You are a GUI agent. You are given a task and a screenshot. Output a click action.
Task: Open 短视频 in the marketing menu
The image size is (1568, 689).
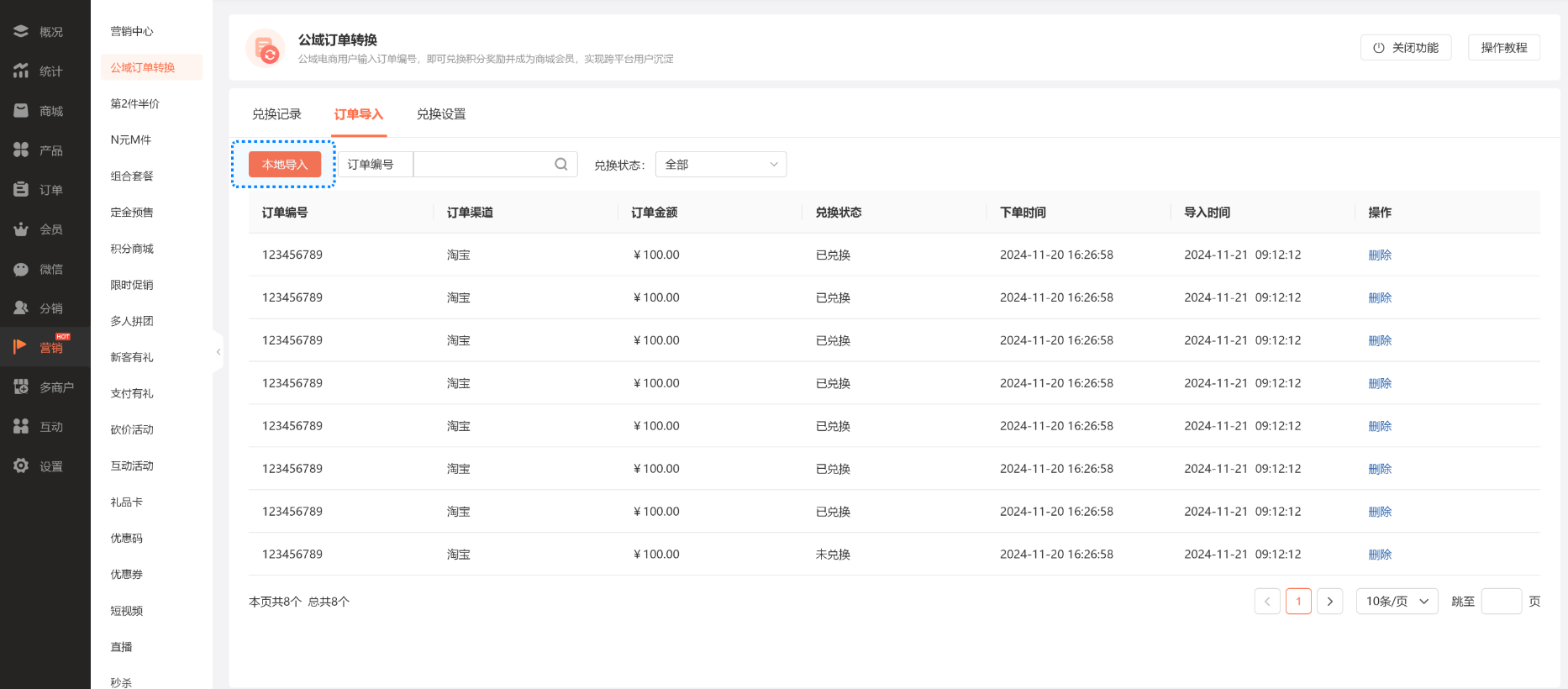[x=127, y=611]
